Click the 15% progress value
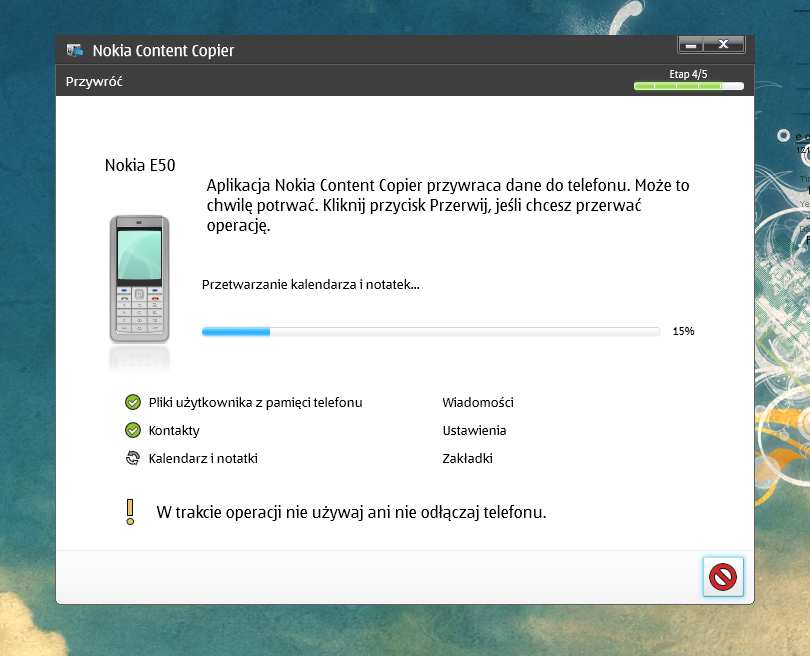 [683, 331]
